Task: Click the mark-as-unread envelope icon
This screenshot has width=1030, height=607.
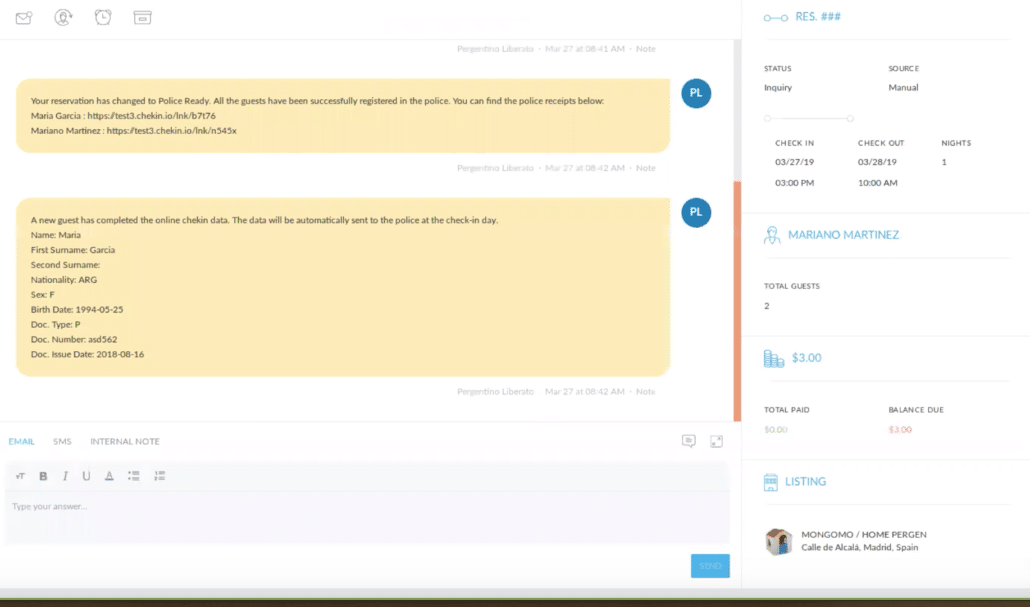Action: coord(24,17)
